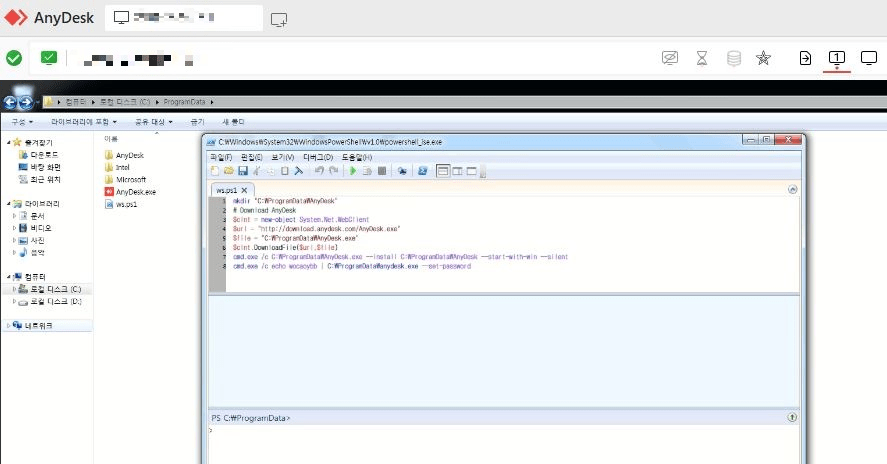Click the Cut scissors icon
Viewport: 887px width, 464px height.
pos(257,171)
